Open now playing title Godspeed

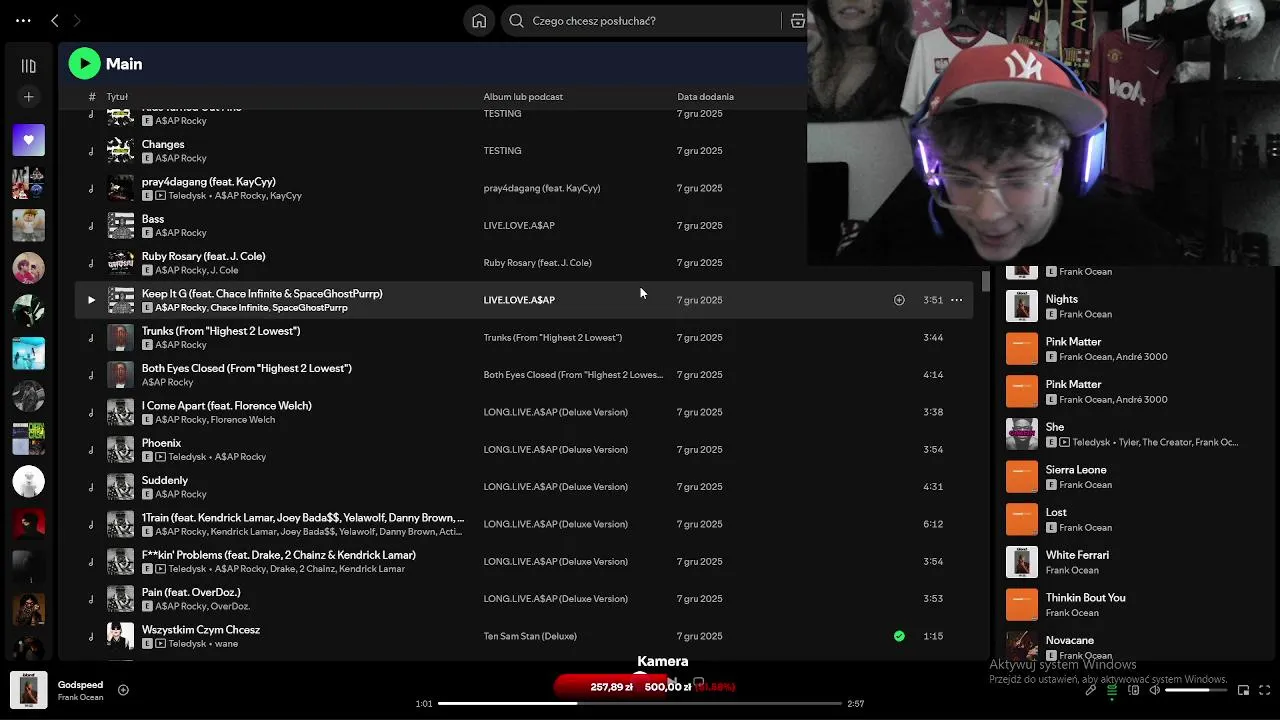(80, 685)
